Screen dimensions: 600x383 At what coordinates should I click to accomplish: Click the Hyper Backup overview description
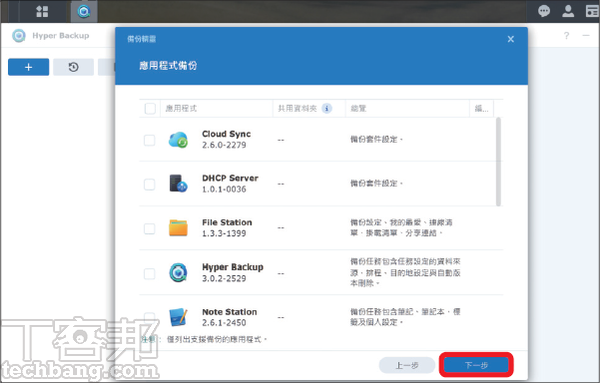pos(405,272)
